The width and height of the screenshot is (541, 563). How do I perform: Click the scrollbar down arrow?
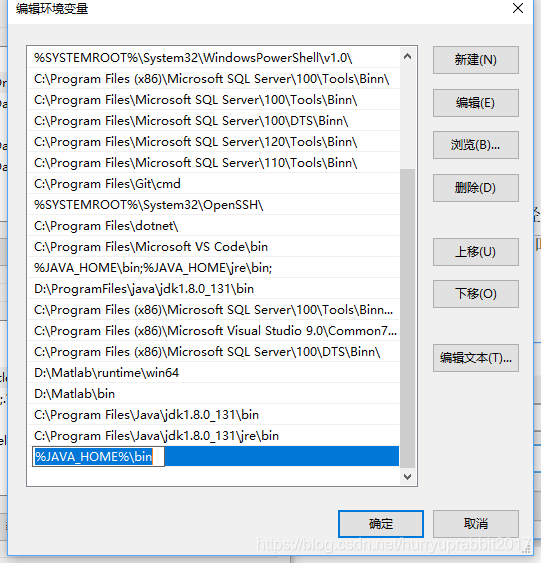407,477
